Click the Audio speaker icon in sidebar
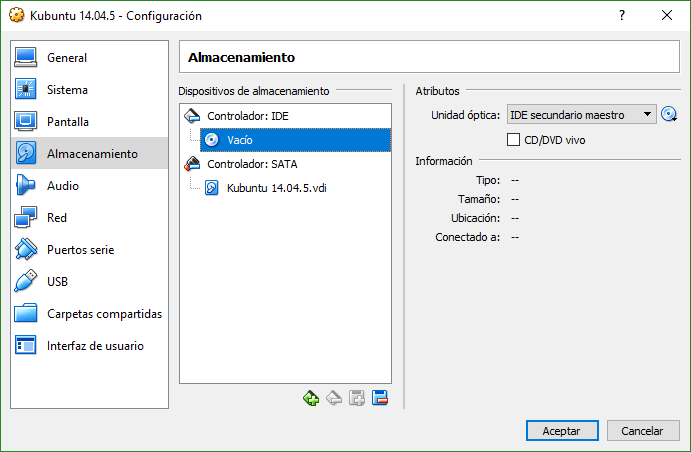The height and width of the screenshot is (452, 691). (26, 186)
